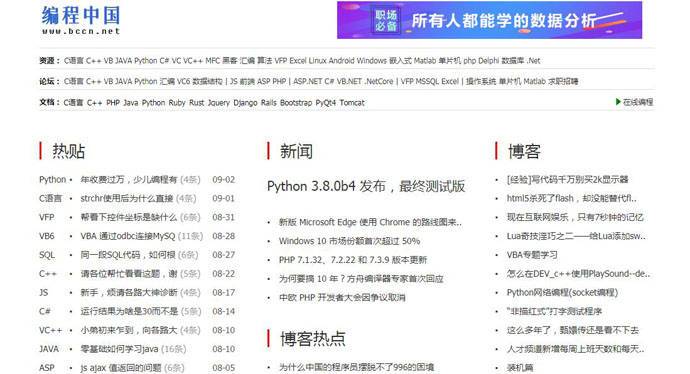Open MSSQL forum in the 论坛 row
690x374 pixels.
coord(427,81)
